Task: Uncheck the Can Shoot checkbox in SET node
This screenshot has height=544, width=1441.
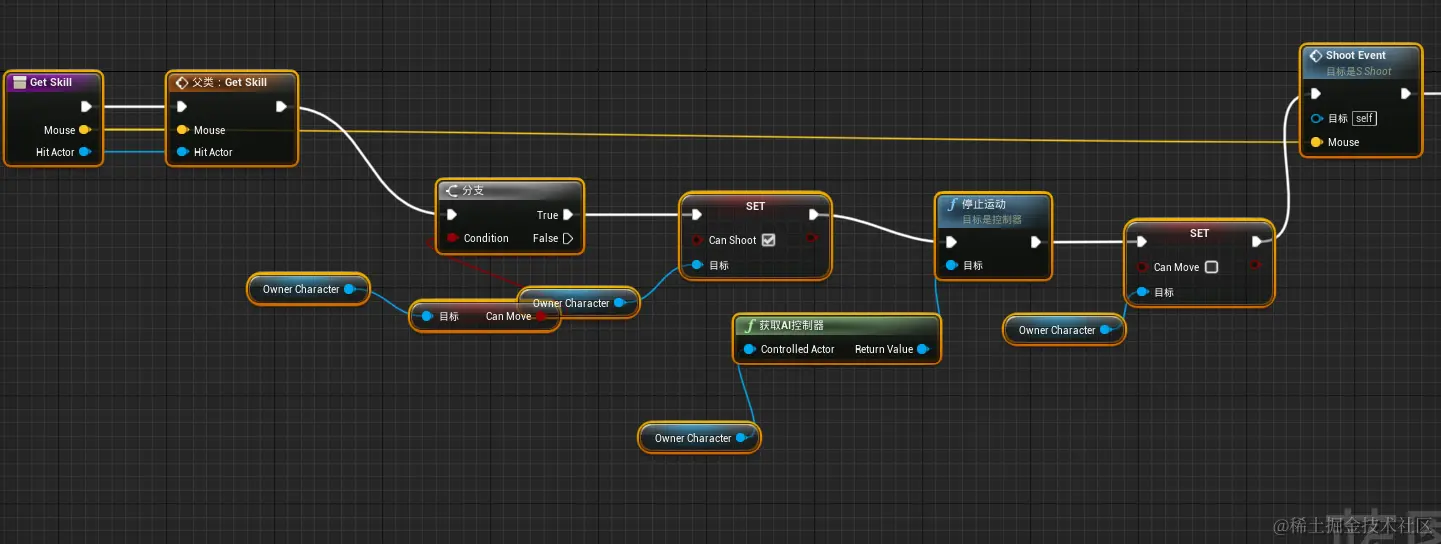Action: point(768,240)
